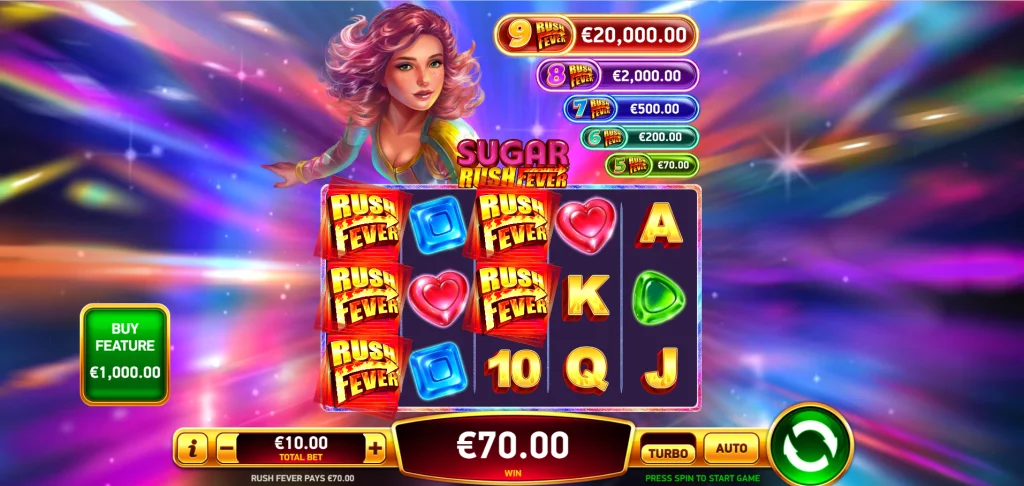
Task: Select the 9 Rush Fever €20,000.00 prize
Action: (596, 35)
